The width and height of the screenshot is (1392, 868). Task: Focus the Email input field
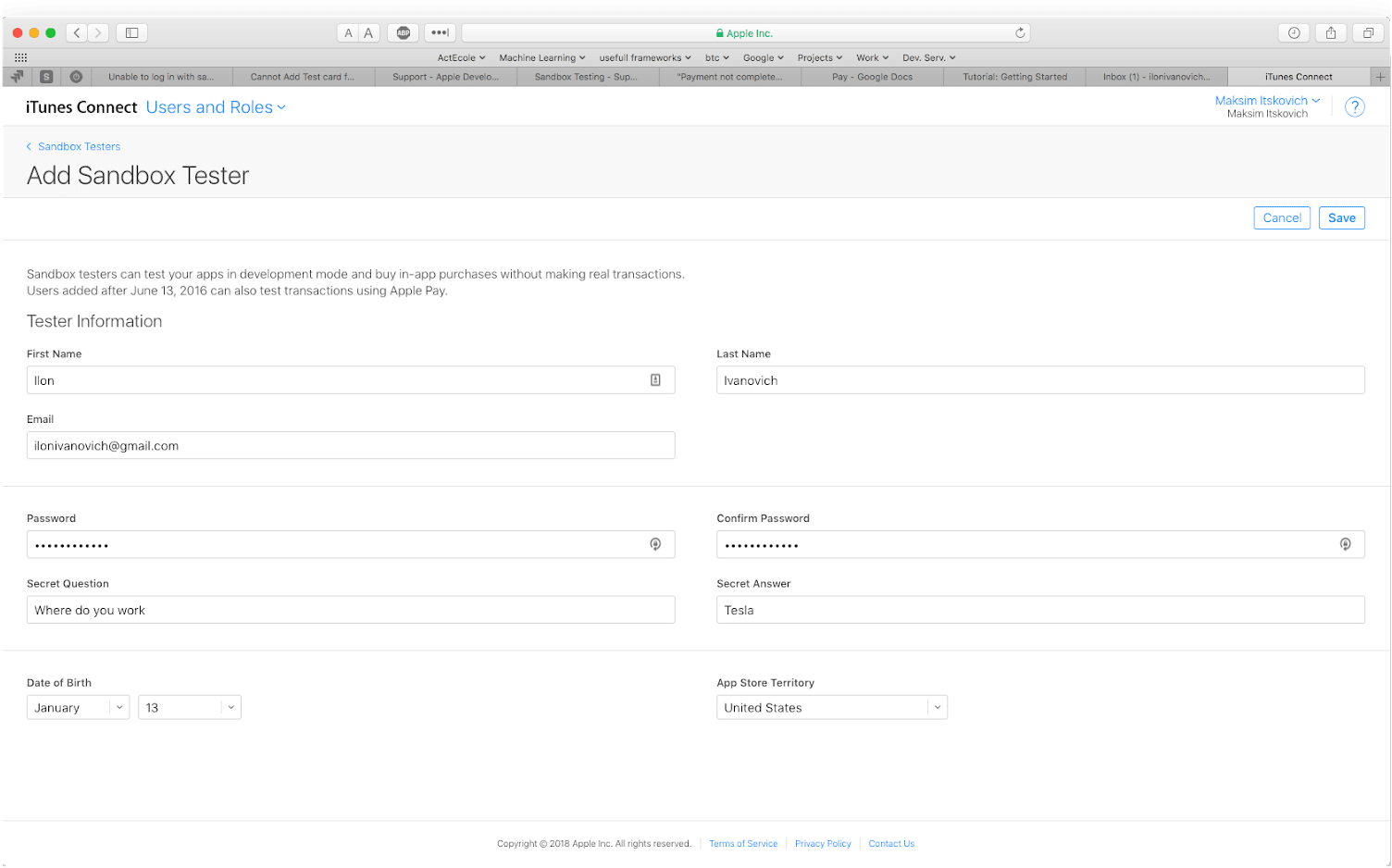[351, 445]
